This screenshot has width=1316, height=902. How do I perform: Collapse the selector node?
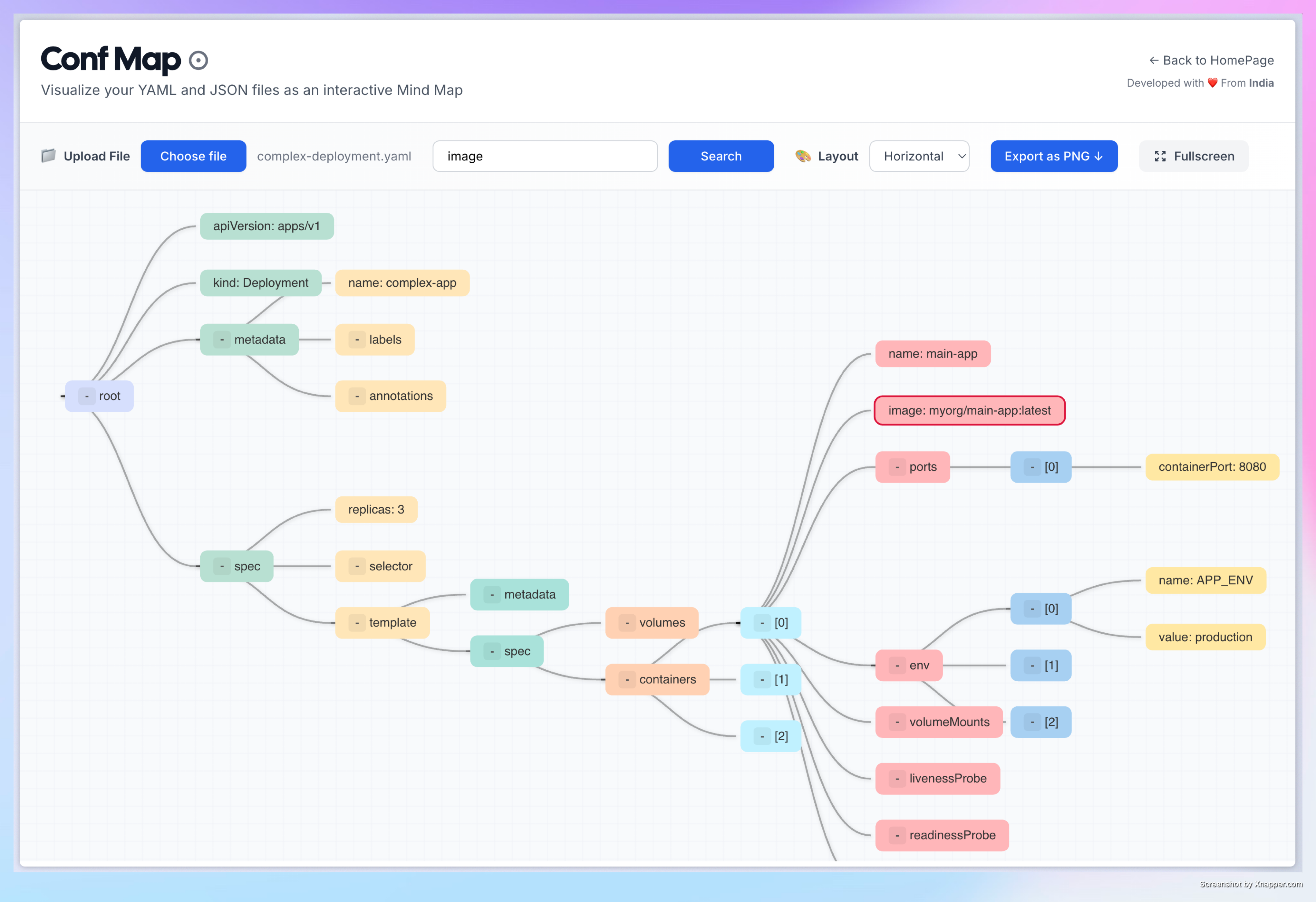point(357,566)
